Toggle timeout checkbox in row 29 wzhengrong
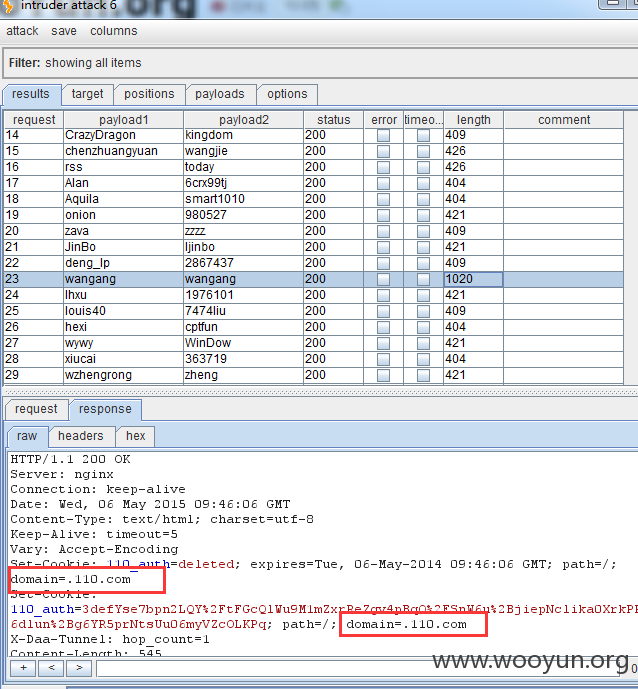Image resolution: width=638 pixels, height=689 pixels. (424, 375)
